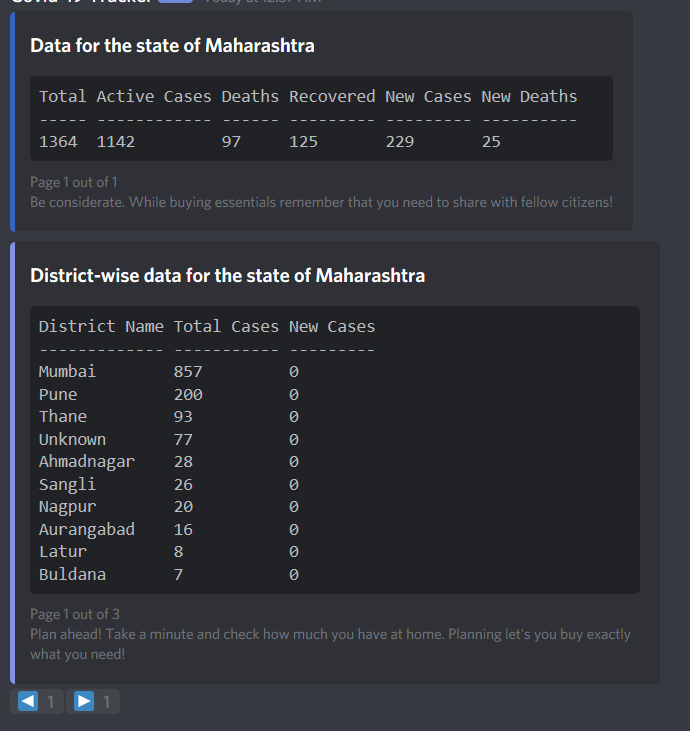Select the Ahmadnagar district name
The height and width of the screenshot is (731, 690).
86,461
